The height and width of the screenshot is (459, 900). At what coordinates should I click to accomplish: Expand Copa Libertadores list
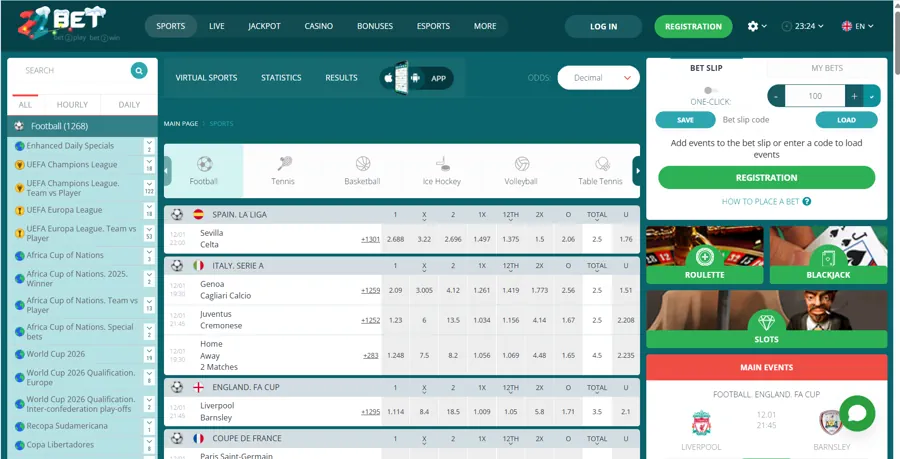pyautogui.click(x=149, y=445)
